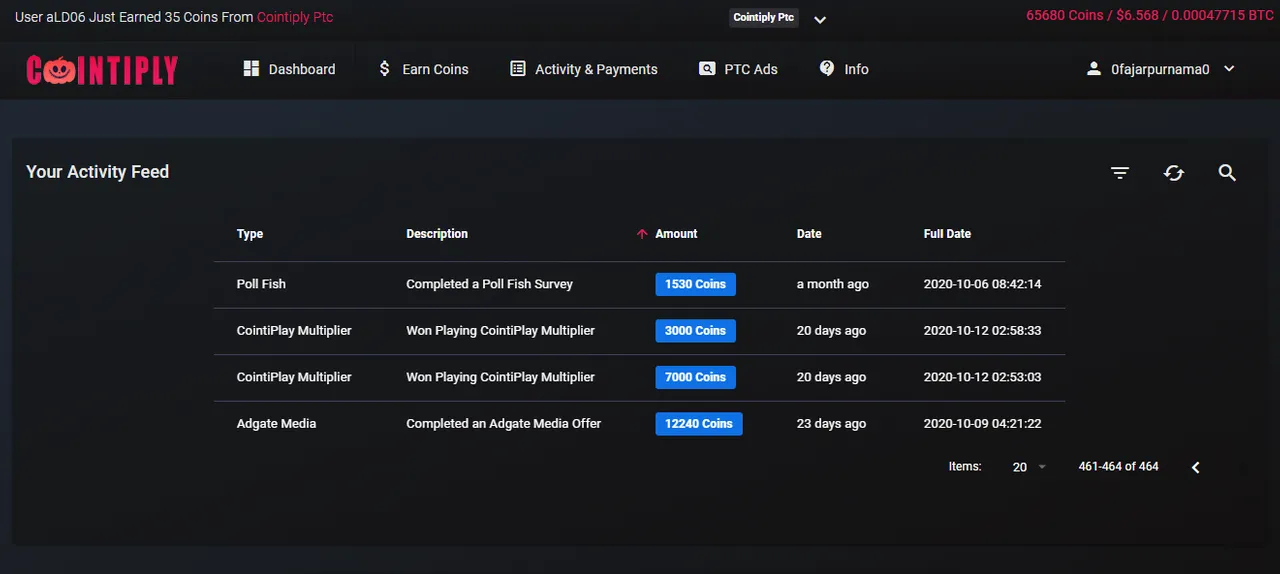Image resolution: width=1280 pixels, height=574 pixels.
Task: Click the Cointiply logo
Action: [x=102, y=69]
